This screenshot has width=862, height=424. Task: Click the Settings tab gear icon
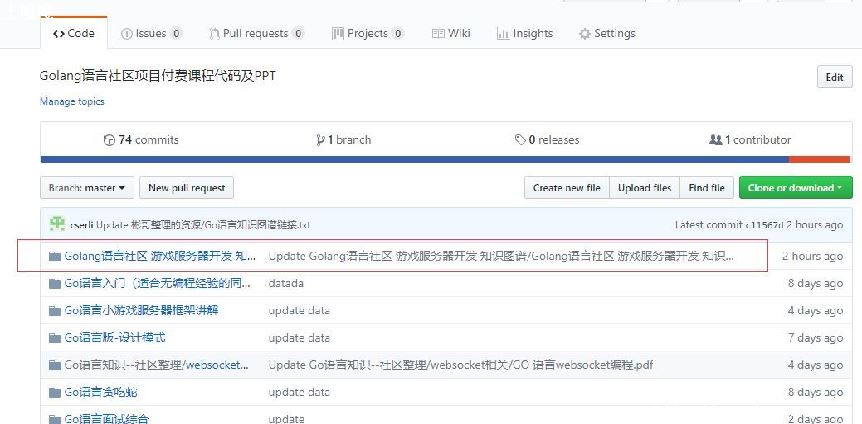[x=584, y=34]
